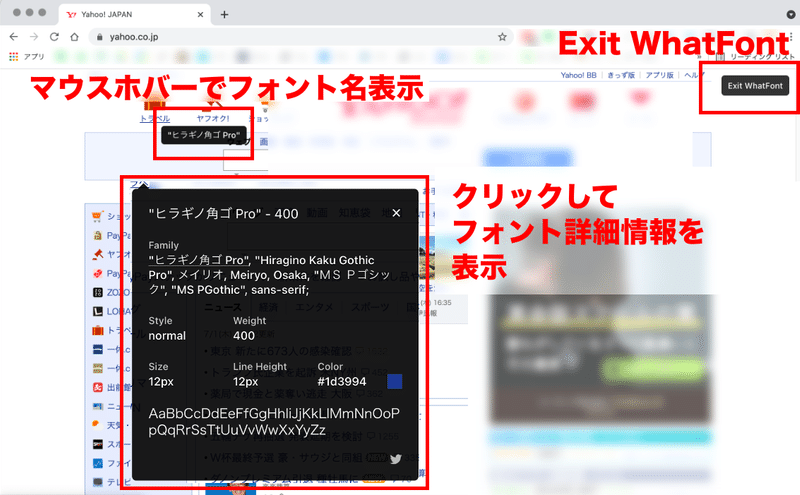Screen dimensions: 800x495
Task: Open a new tab with the plus icon
Action: pos(224,14)
